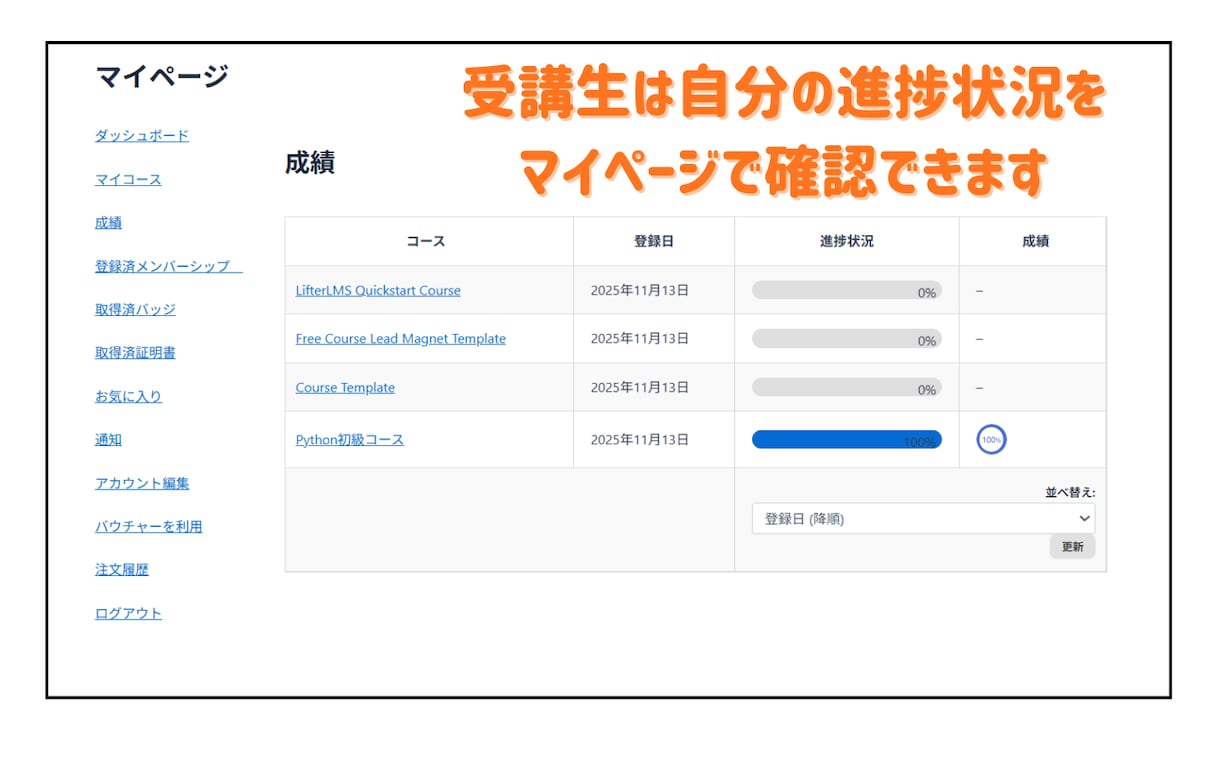View 取得済バッジ in the sidebar

coord(135,310)
